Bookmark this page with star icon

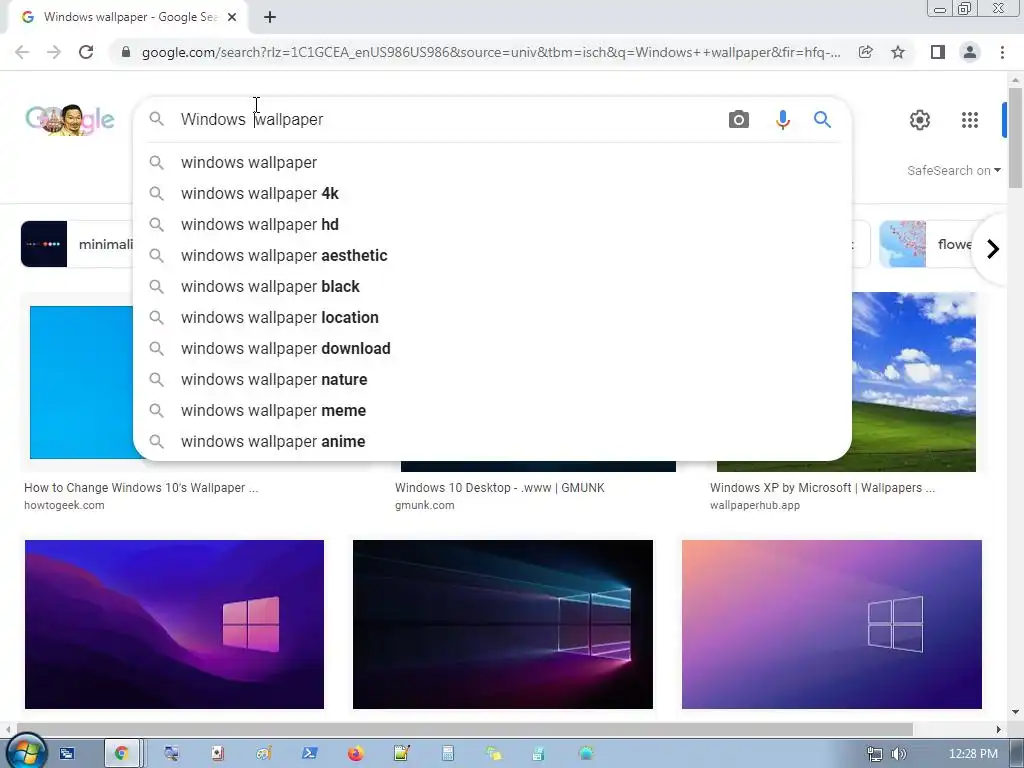898,52
